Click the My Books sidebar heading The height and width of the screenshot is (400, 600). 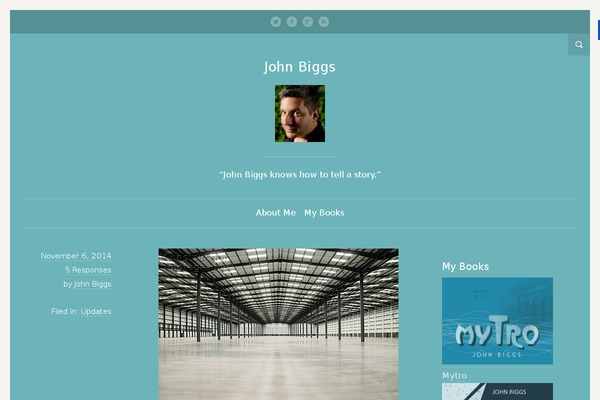(465, 266)
